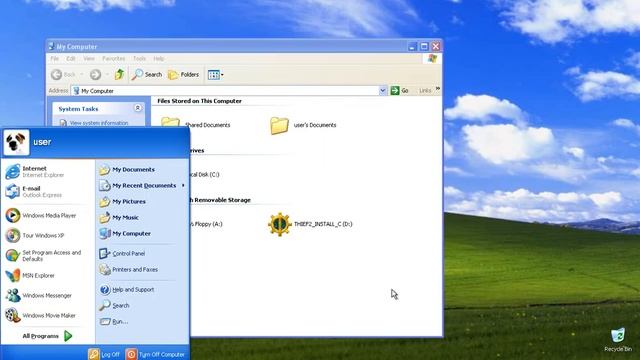640x360 pixels.
Task: Select the 3½ Floppy (A:) drive
Action: coord(205,224)
